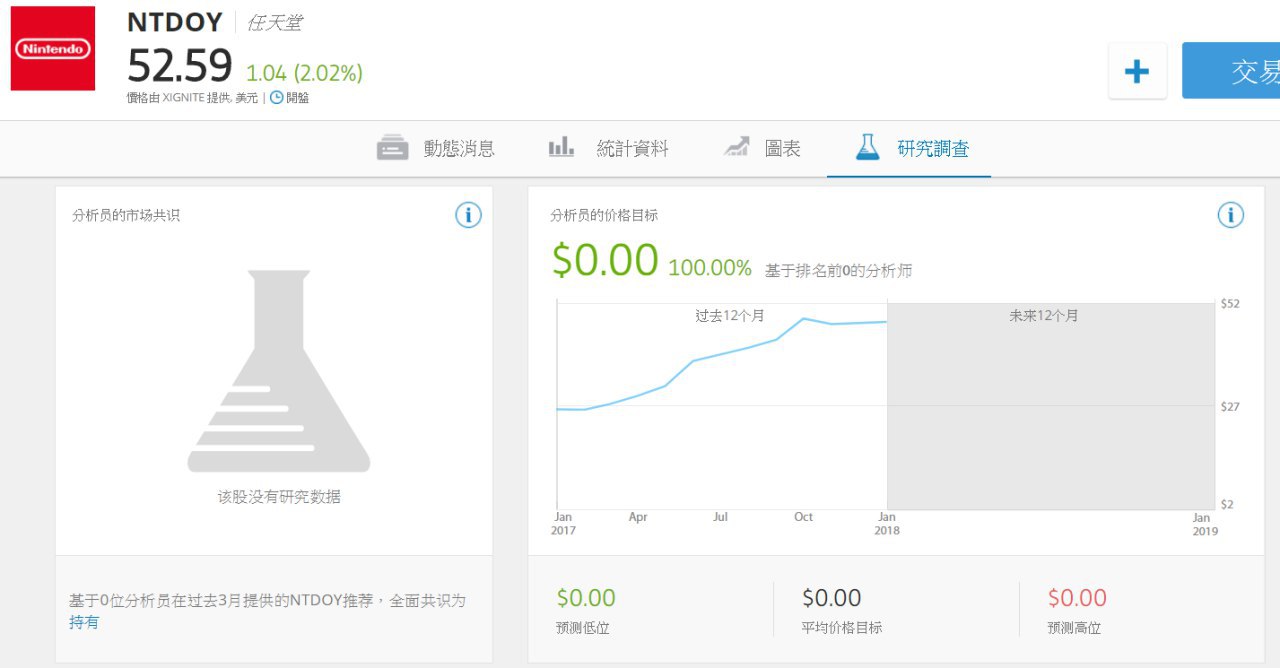Click the plus icon to add NTDOY
The image size is (1280, 668).
[x=1137, y=71]
